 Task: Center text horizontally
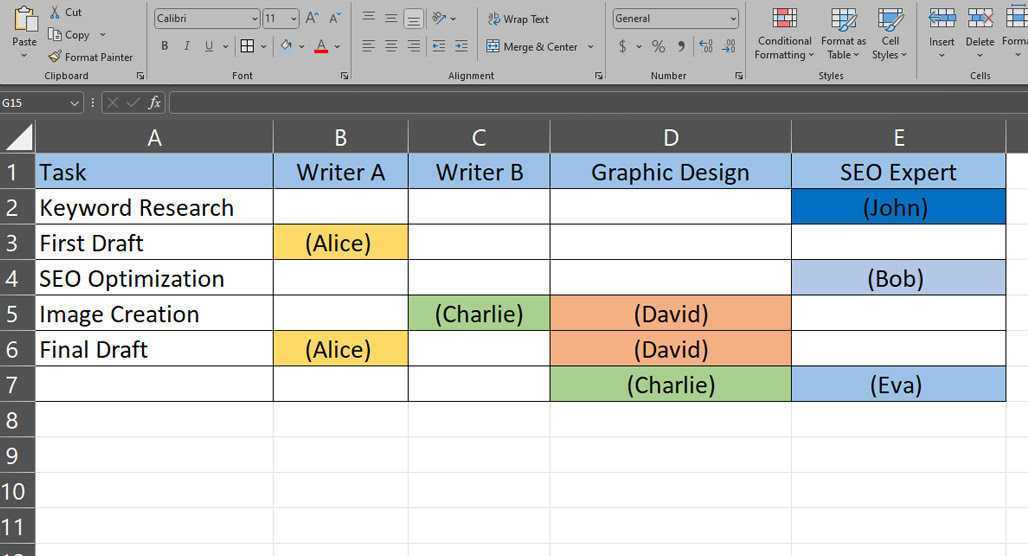point(391,46)
